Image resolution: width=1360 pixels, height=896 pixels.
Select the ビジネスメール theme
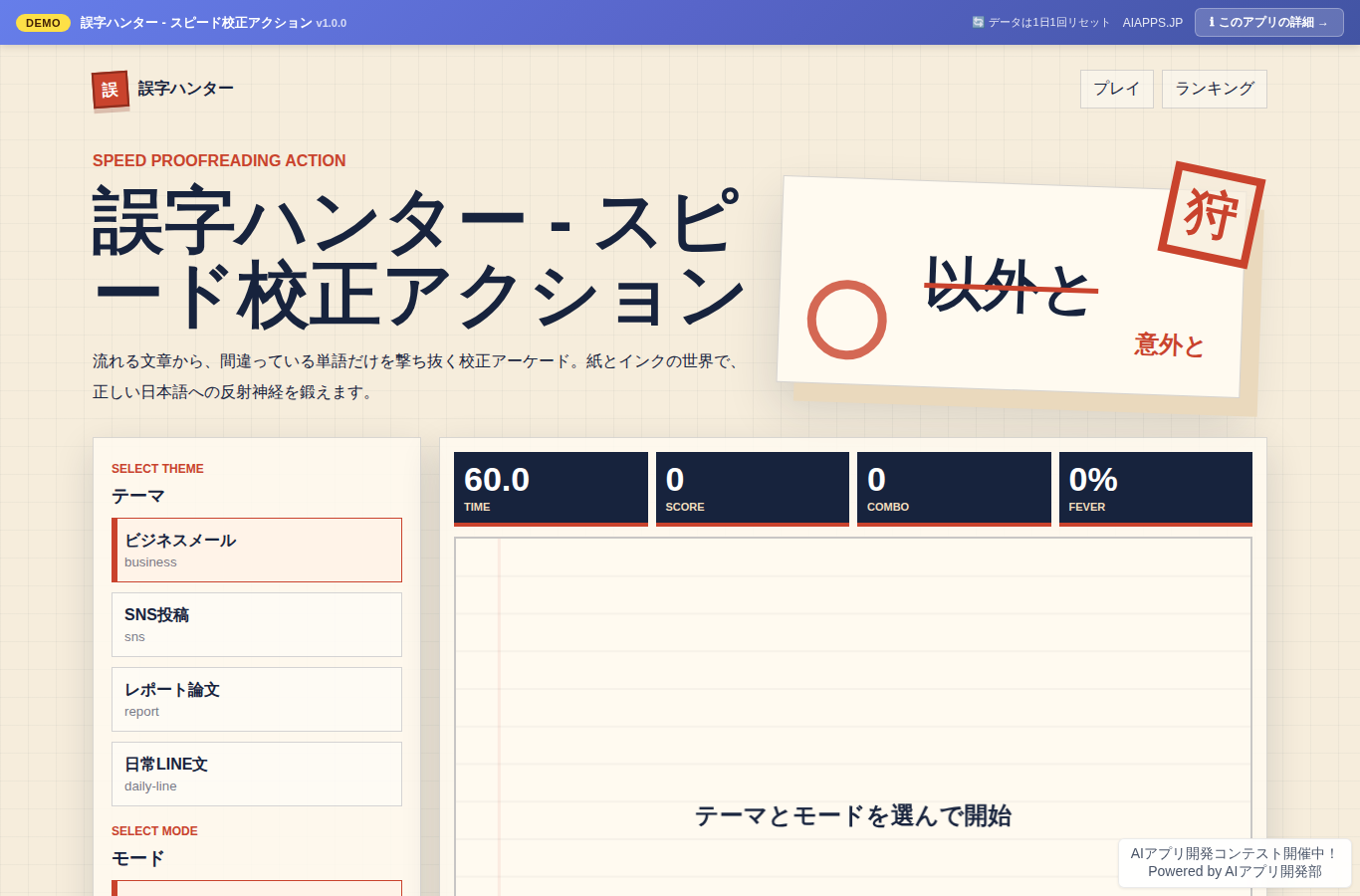point(257,550)
